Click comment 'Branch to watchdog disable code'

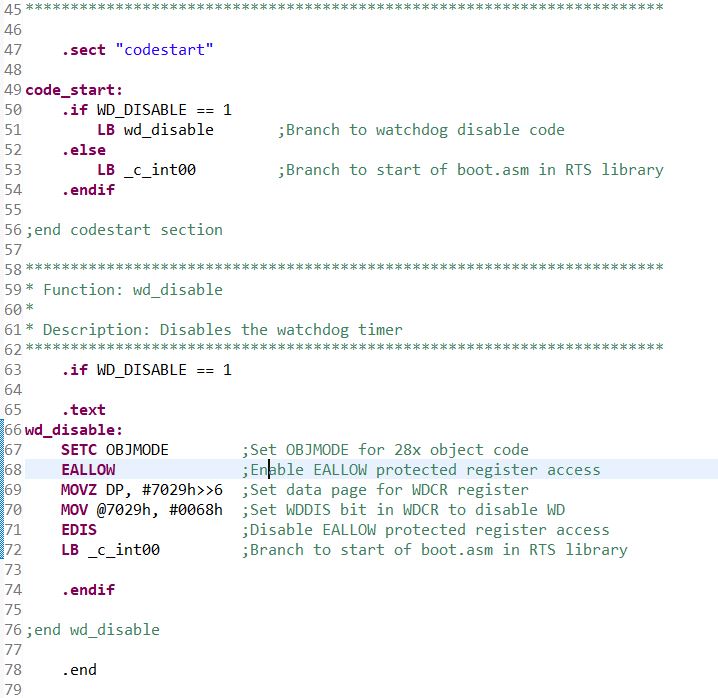coord(421,130)
